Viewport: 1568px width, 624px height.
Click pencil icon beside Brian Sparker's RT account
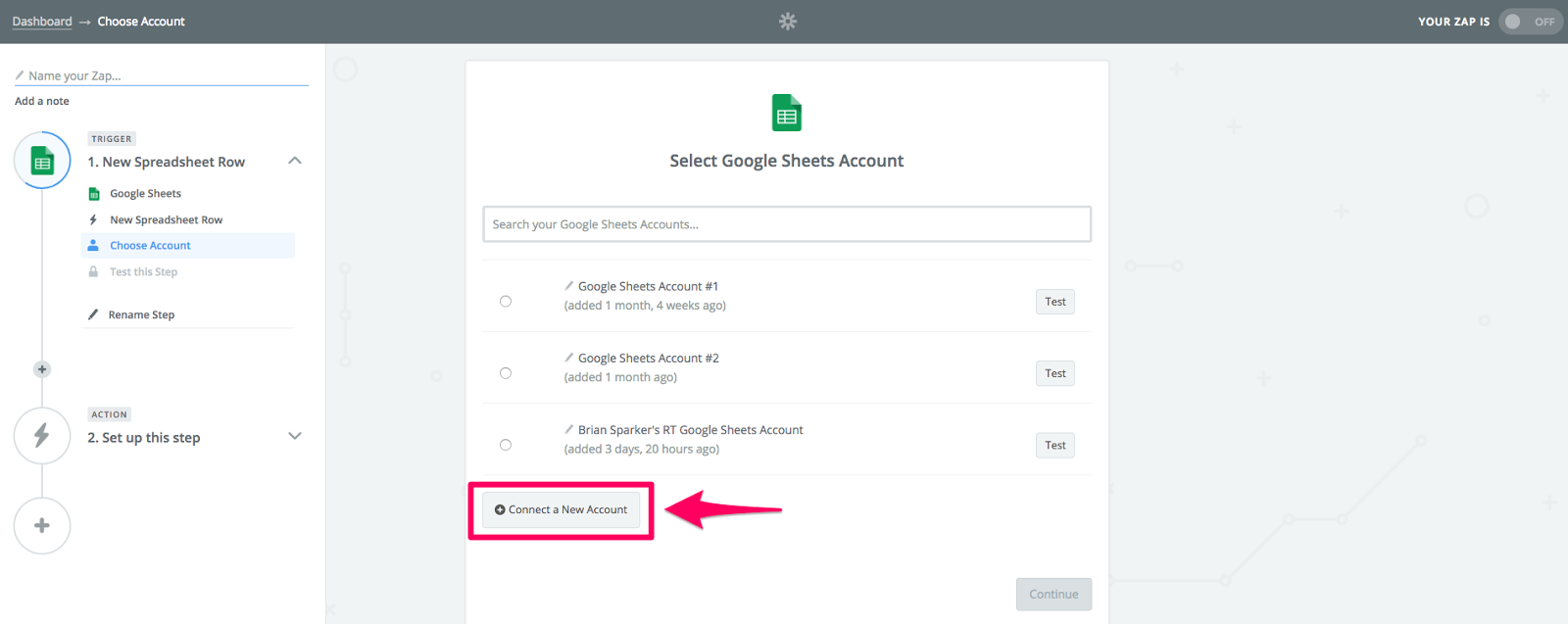click(x=568, y=429)
